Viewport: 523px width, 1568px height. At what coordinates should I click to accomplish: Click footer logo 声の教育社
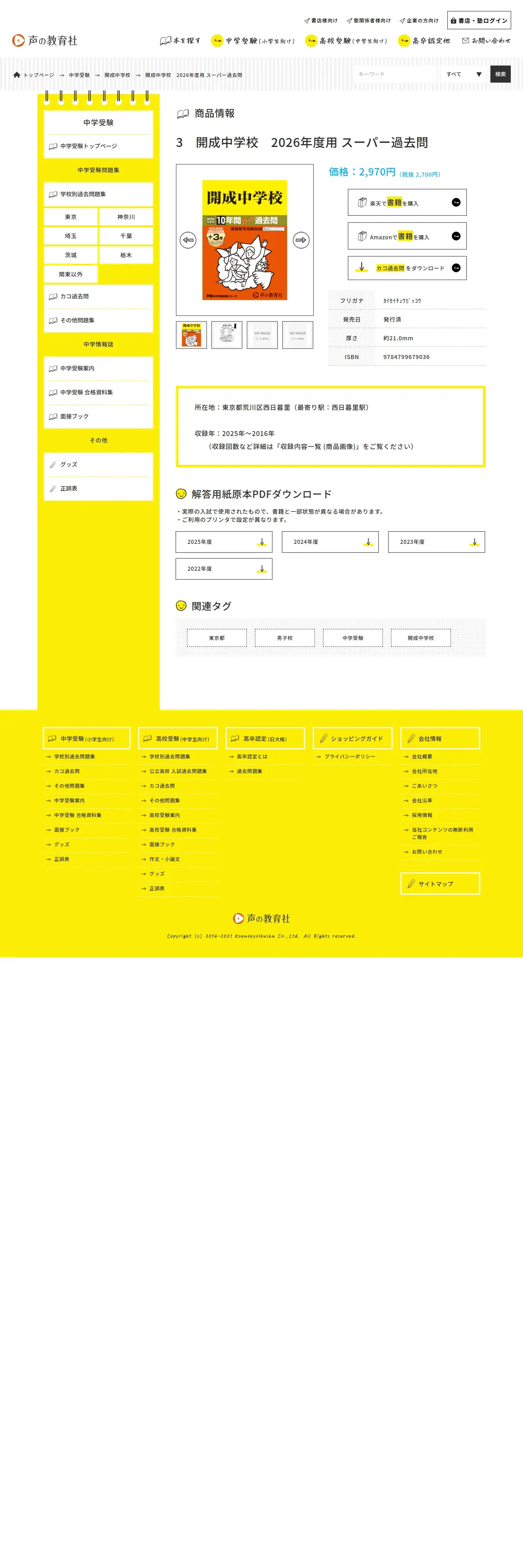click(x=262, y=918)
